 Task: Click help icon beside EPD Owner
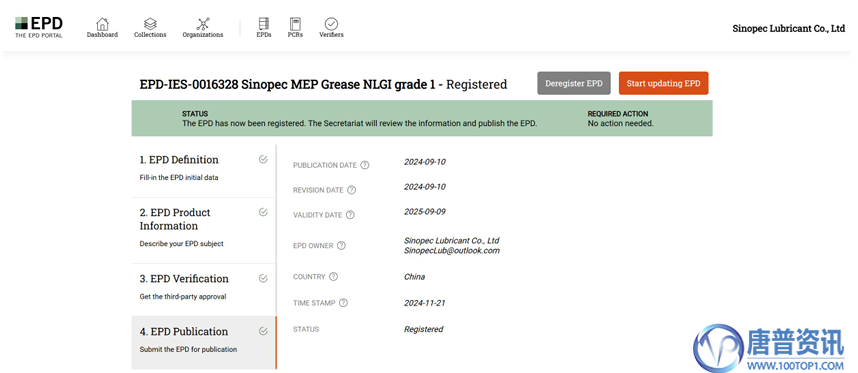tap(341, 246)
